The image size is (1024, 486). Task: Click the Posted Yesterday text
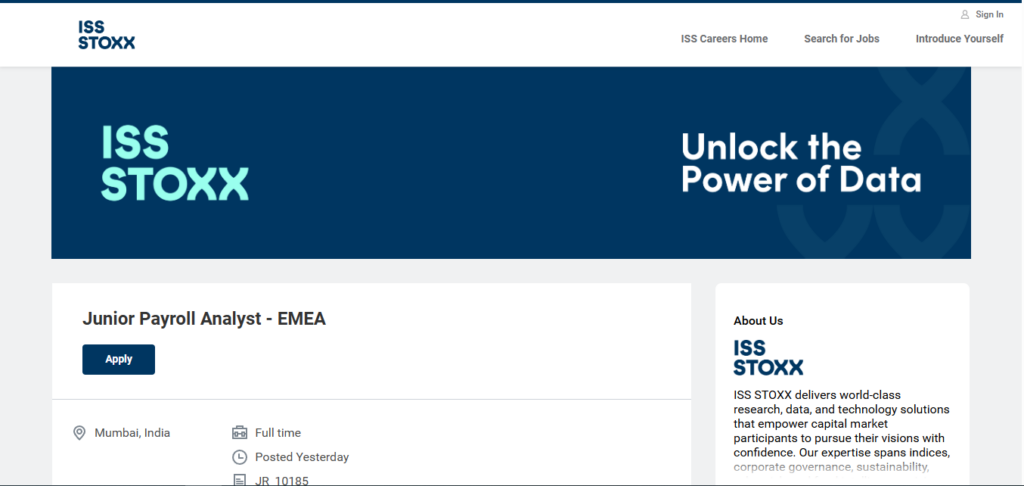[x=302, y=457]
